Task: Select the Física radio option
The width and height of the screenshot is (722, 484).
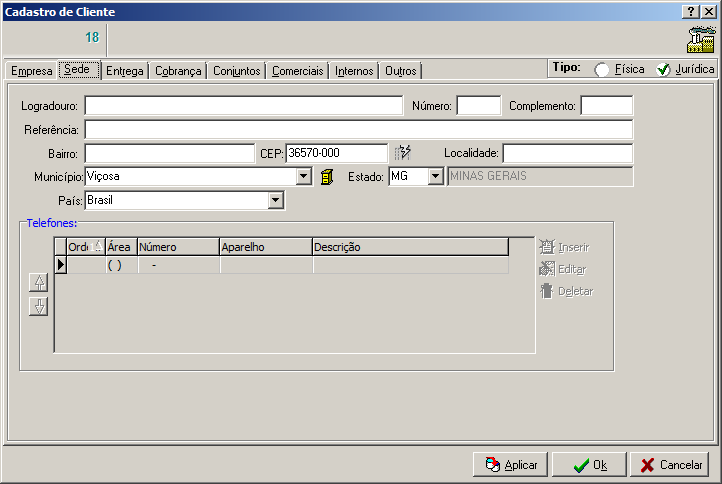Action: [602, 70]
